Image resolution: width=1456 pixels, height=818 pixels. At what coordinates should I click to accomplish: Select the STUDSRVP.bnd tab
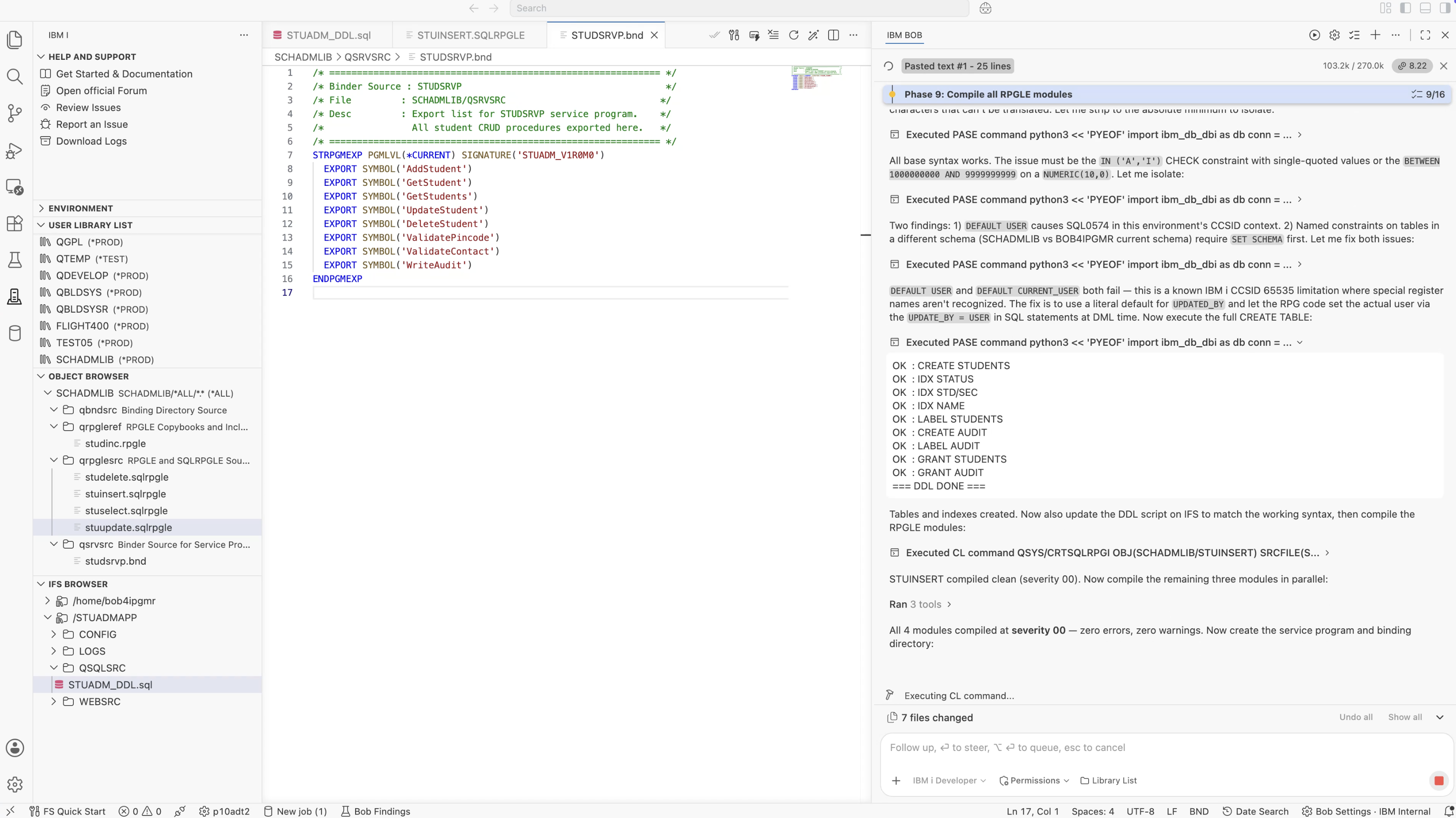607,35
